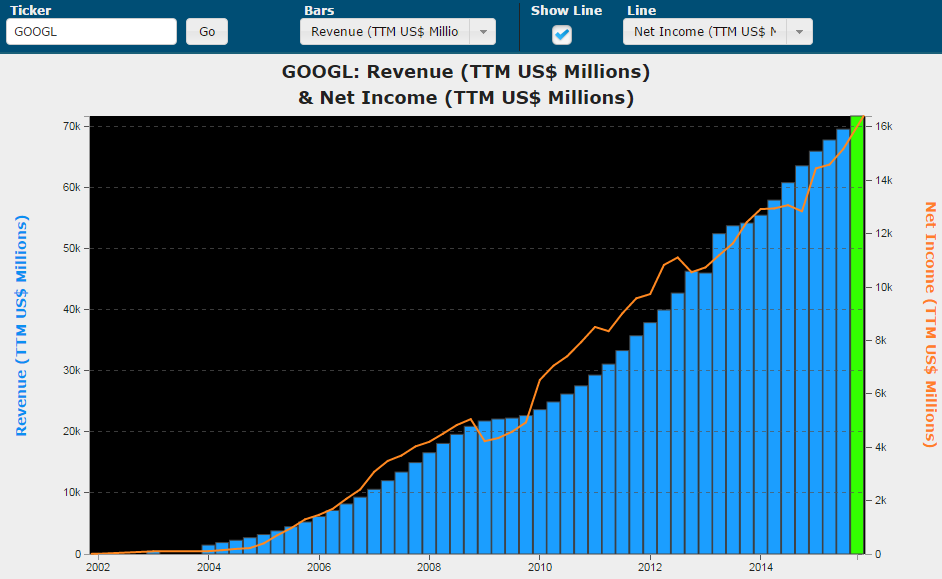
Task: Uncheck the Show Line checkbox
Action: click(x=562, y=35)
